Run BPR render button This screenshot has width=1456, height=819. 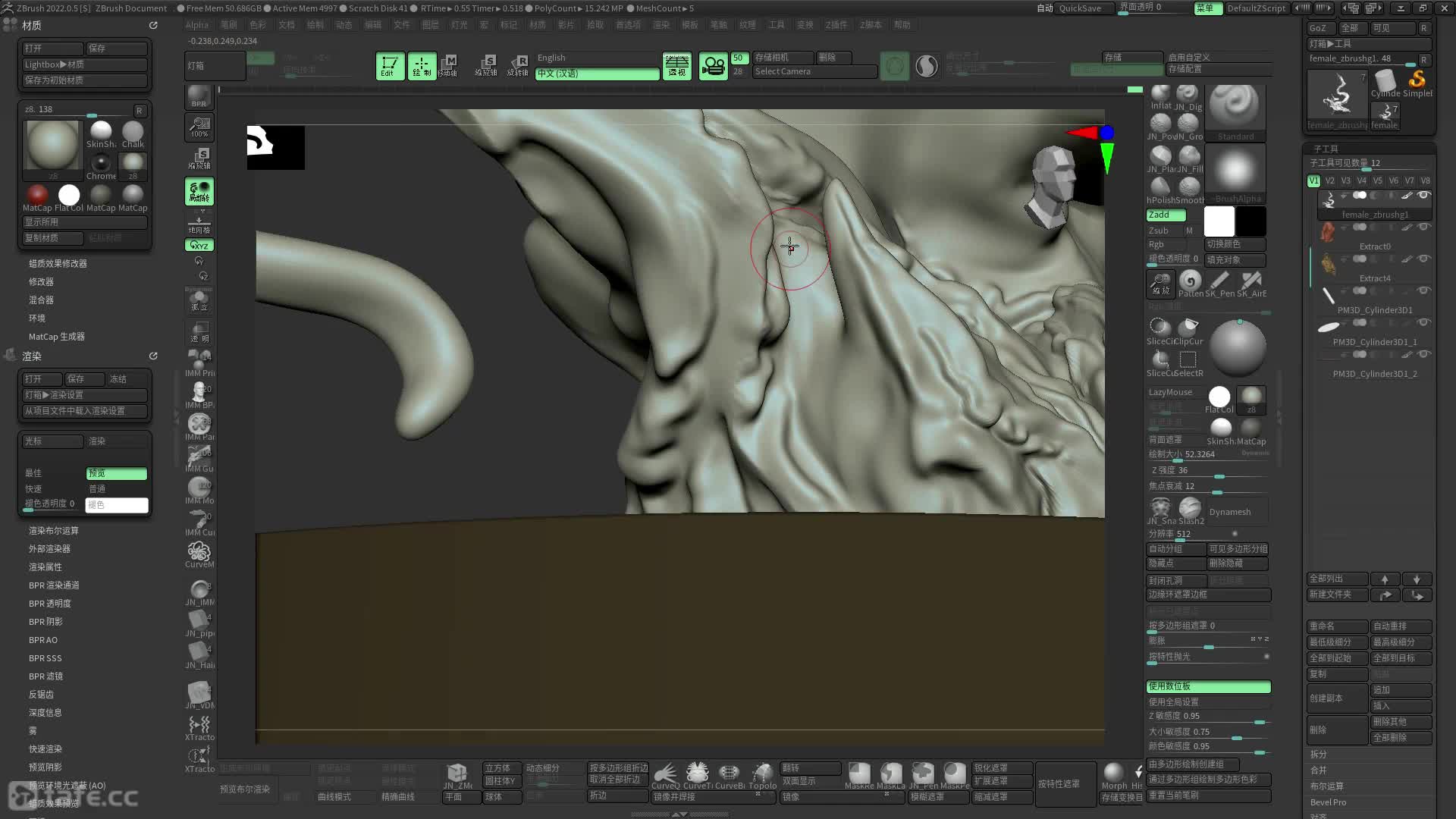coord(199,97)
